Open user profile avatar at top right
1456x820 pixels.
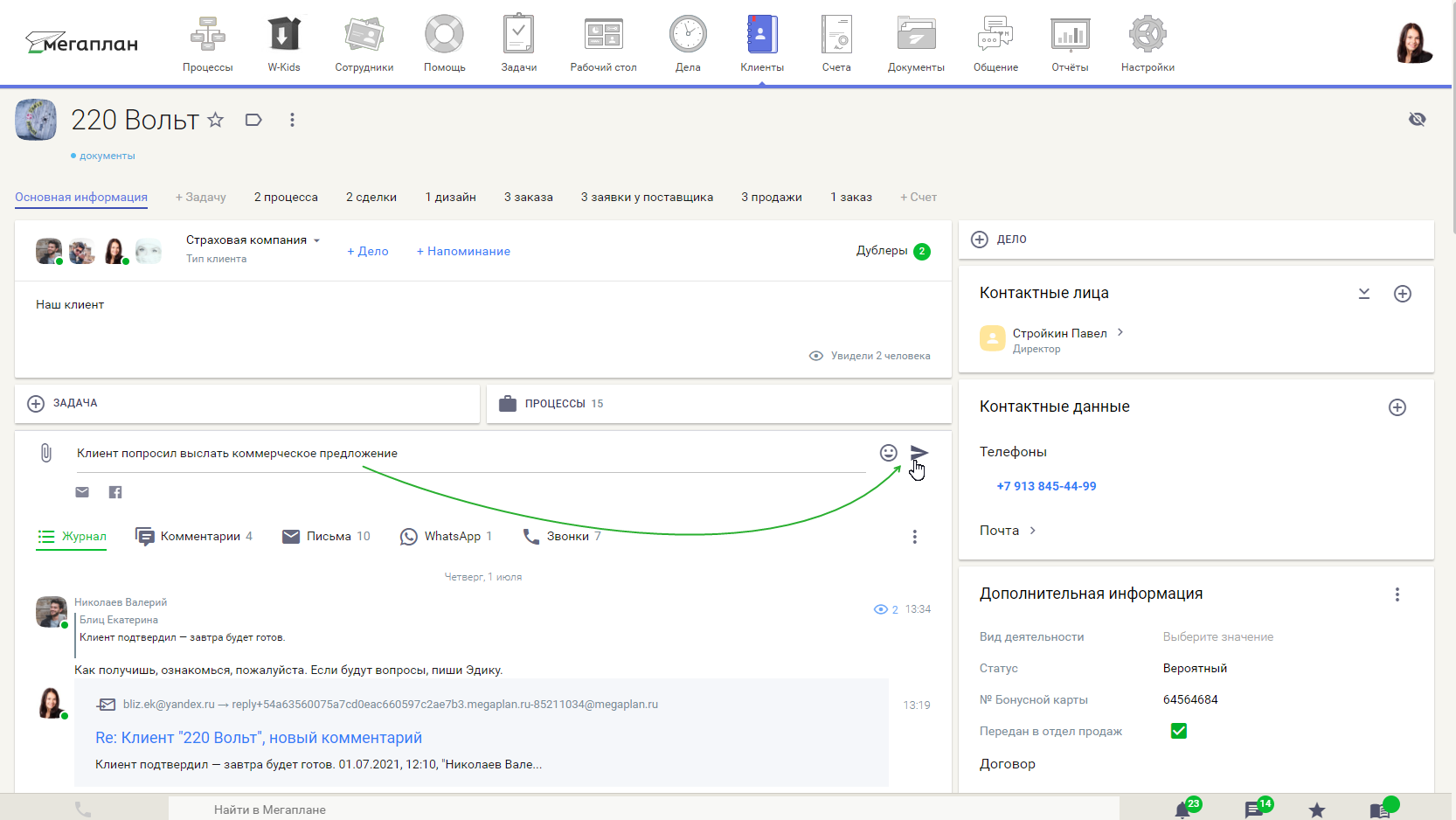pyautogui.click(x=1414, y=43)
